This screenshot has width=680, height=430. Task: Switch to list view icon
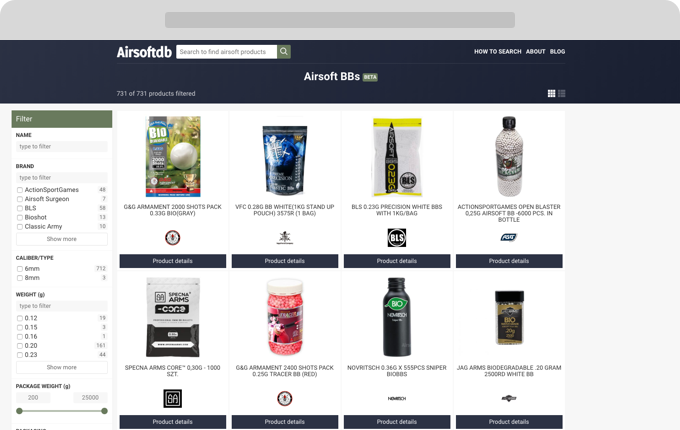pos(562,94)
